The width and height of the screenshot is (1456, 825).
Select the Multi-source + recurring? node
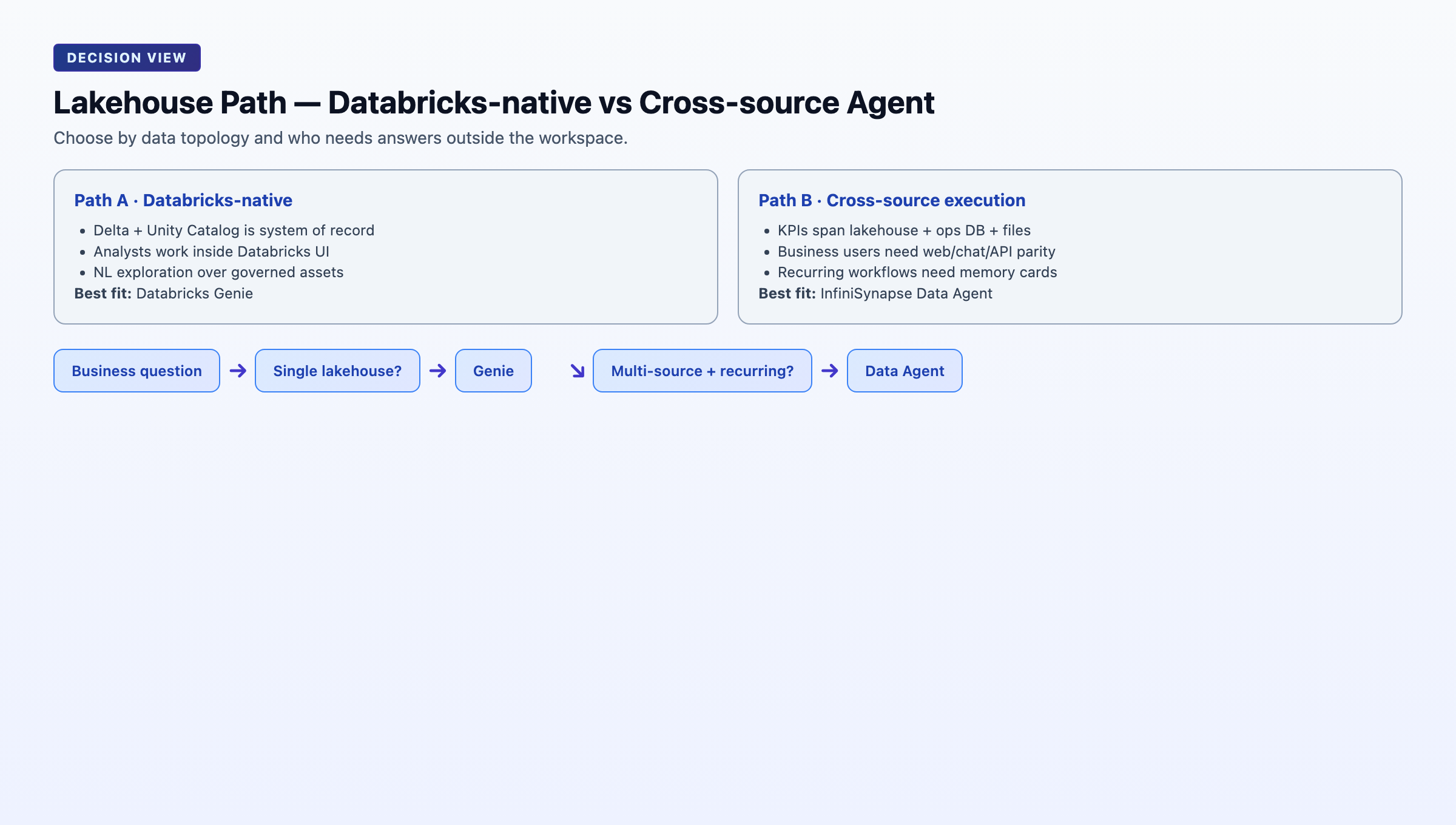703,371
